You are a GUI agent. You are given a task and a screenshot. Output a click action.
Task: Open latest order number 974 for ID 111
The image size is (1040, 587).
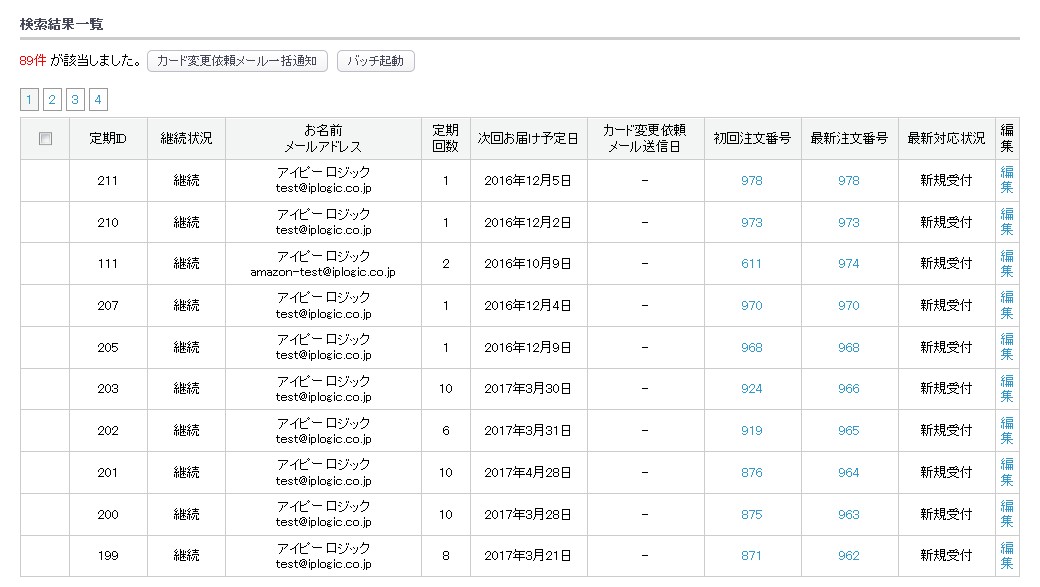click(x=848, y=264)
